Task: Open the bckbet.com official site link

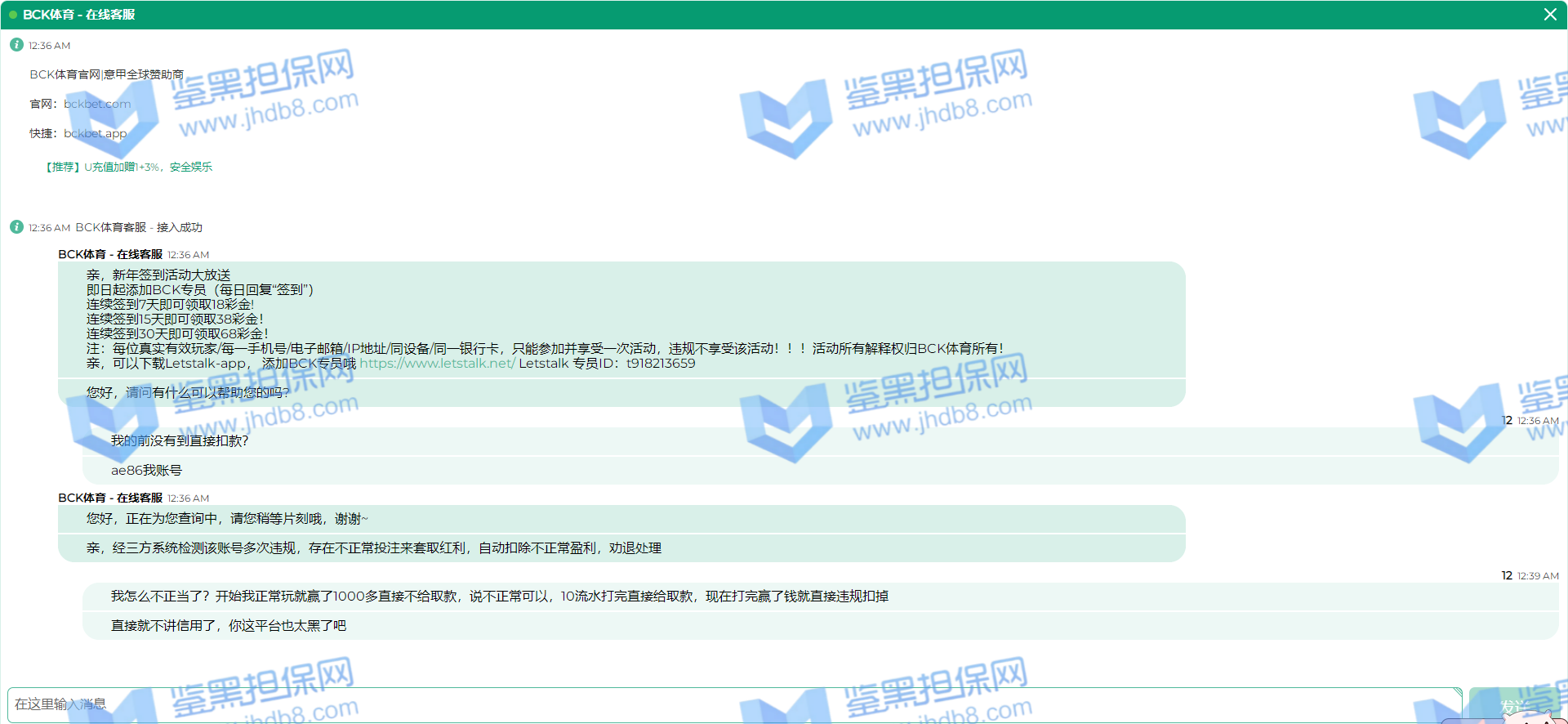Action: pyautogui.click(x=97, y=104)
